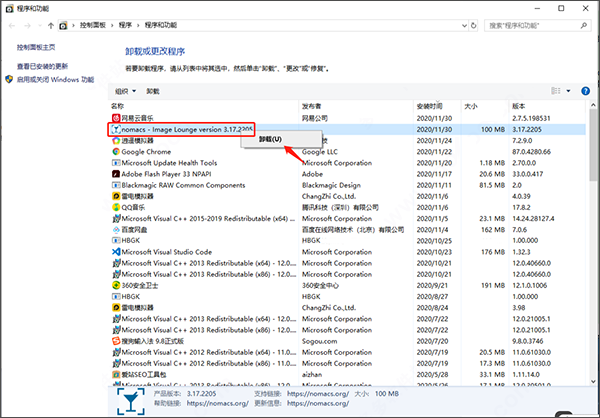The image size is (600, 418).
Task: Sort by the 大小 column header
Action: 485,106
